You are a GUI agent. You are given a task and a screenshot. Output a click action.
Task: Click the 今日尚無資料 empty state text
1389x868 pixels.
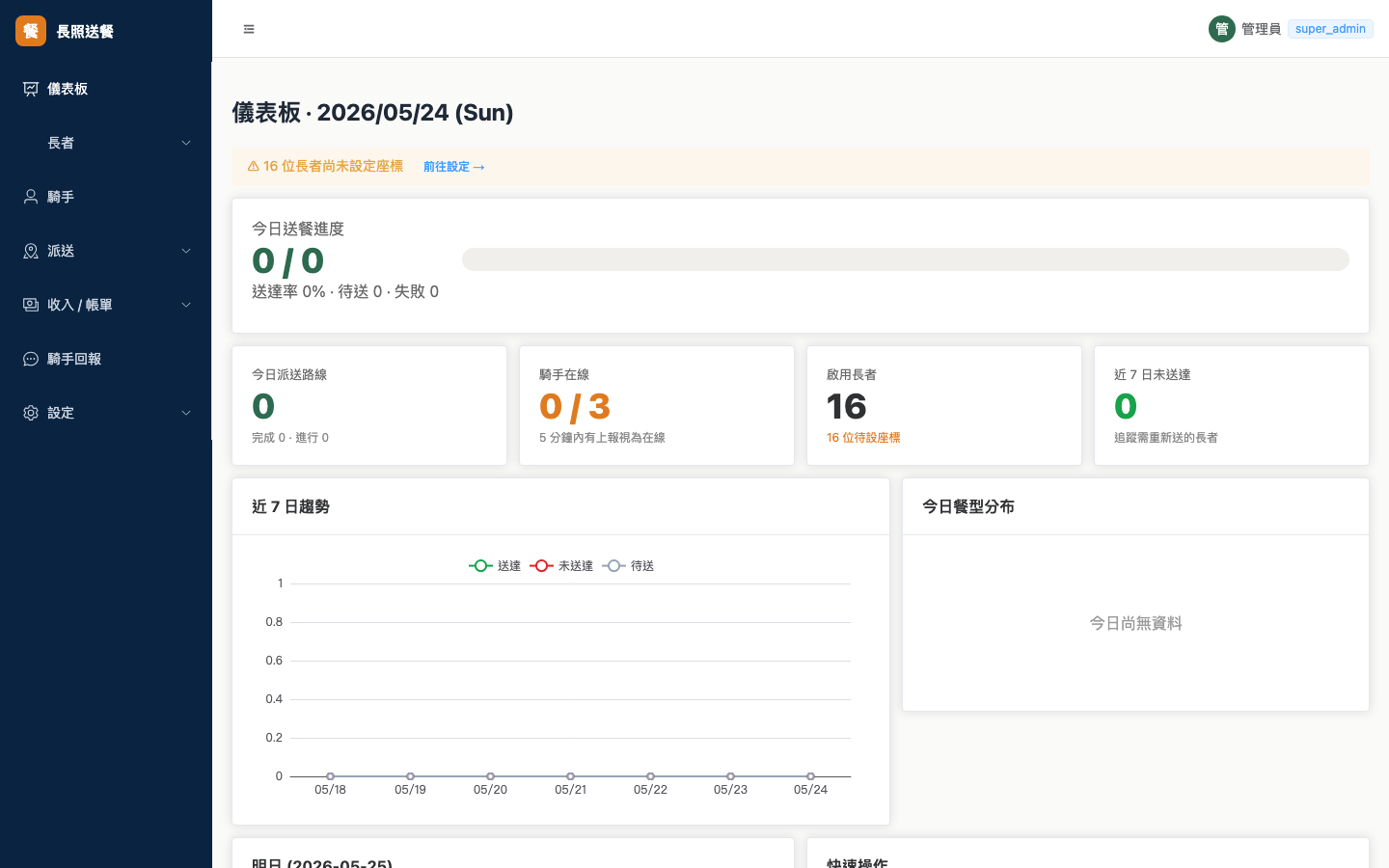coord(1135,624)
